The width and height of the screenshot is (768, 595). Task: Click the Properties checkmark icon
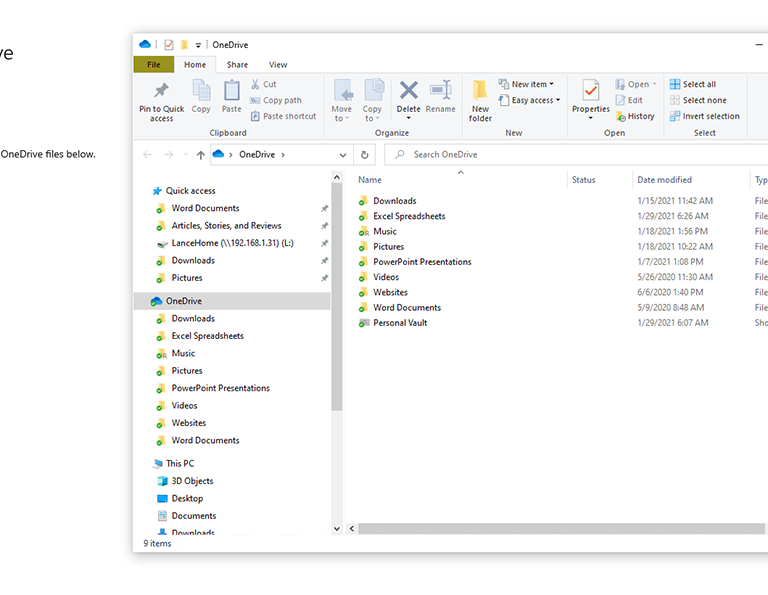(591, 91)
